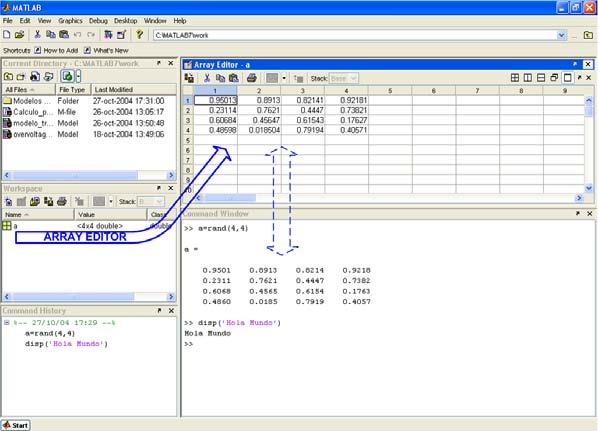Open the Edit menu
Screen dimensions: 598x431
click(25, 21)
